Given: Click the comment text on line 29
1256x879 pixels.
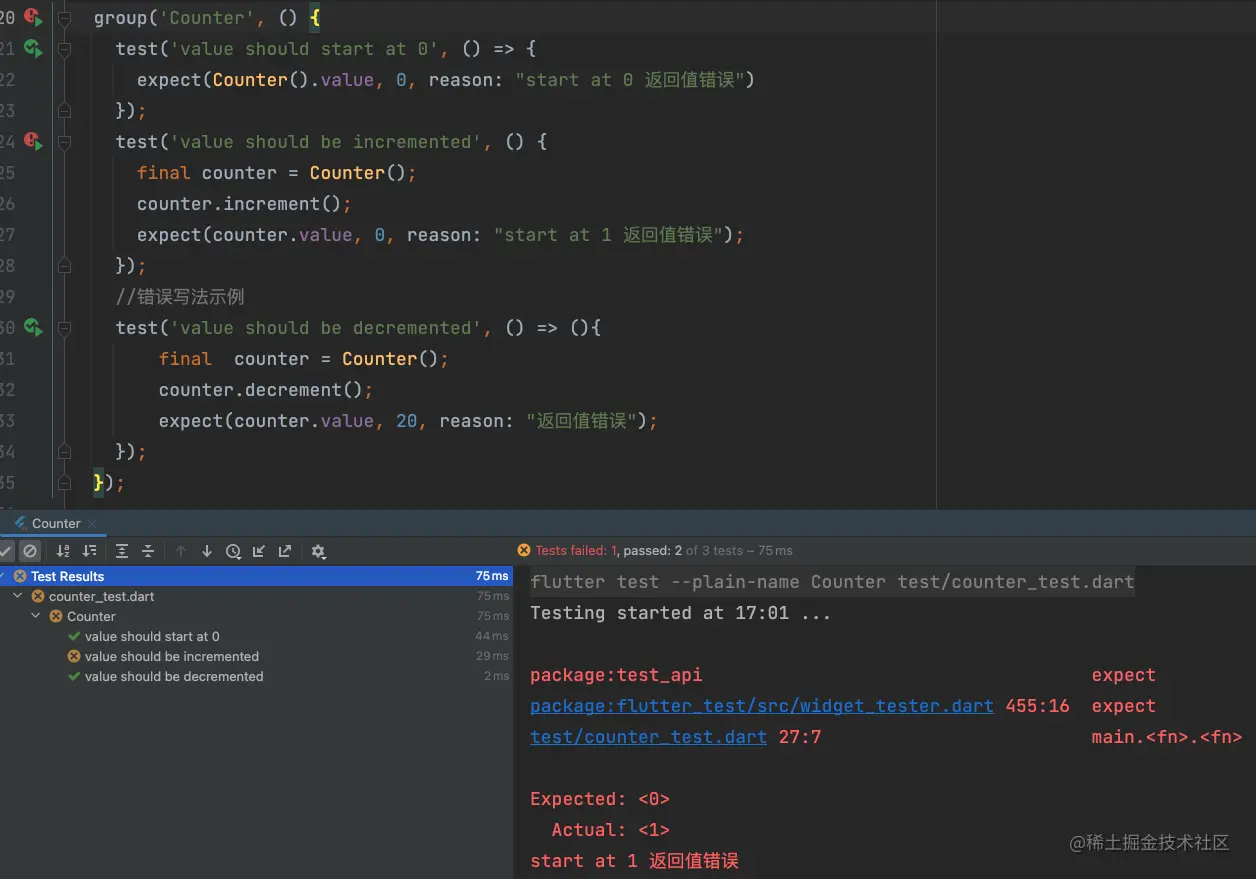Looking at the screenshot, I should pos(180,297).
